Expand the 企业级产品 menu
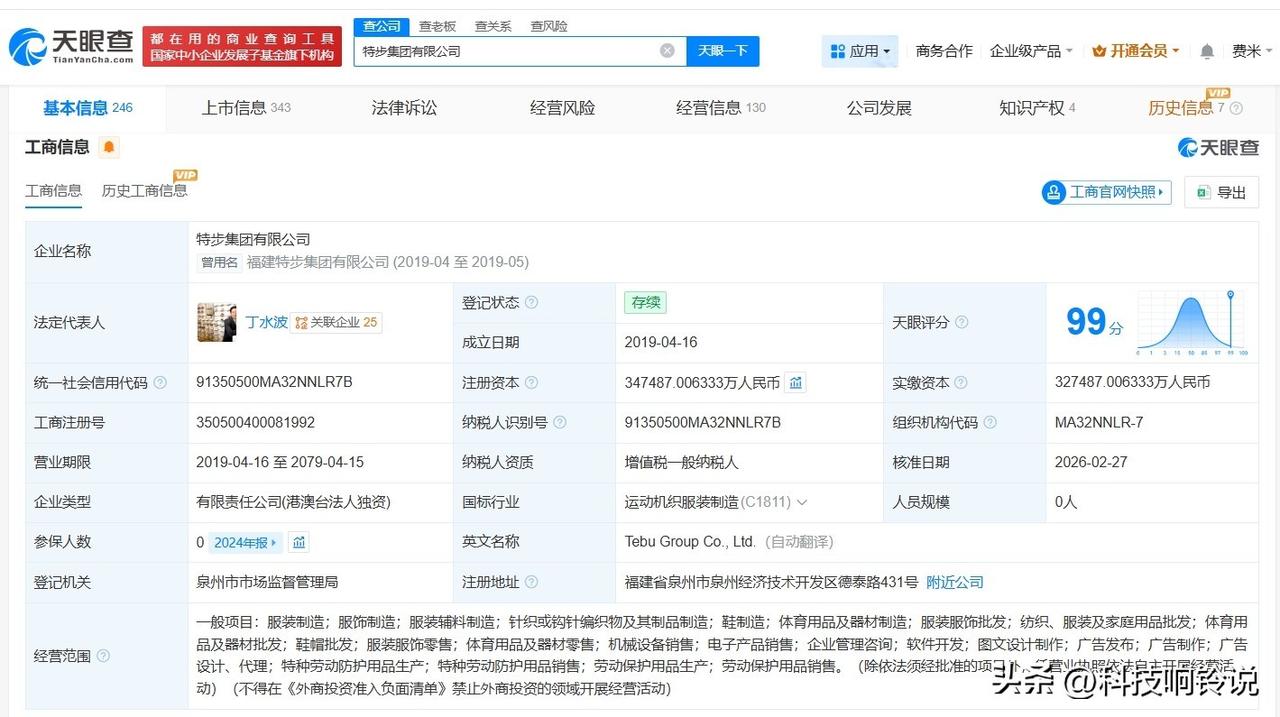Viewport: 1280px width, 717px height. [x=1031, y=51]
